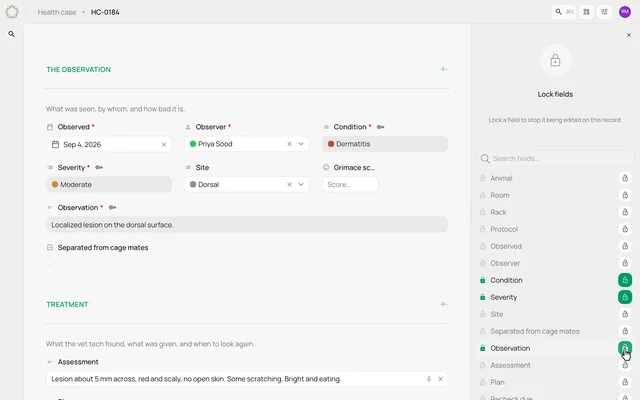Lock the Observer field
Screen dimensions: 640x400
pyautogui.click(x=625, y=263)
